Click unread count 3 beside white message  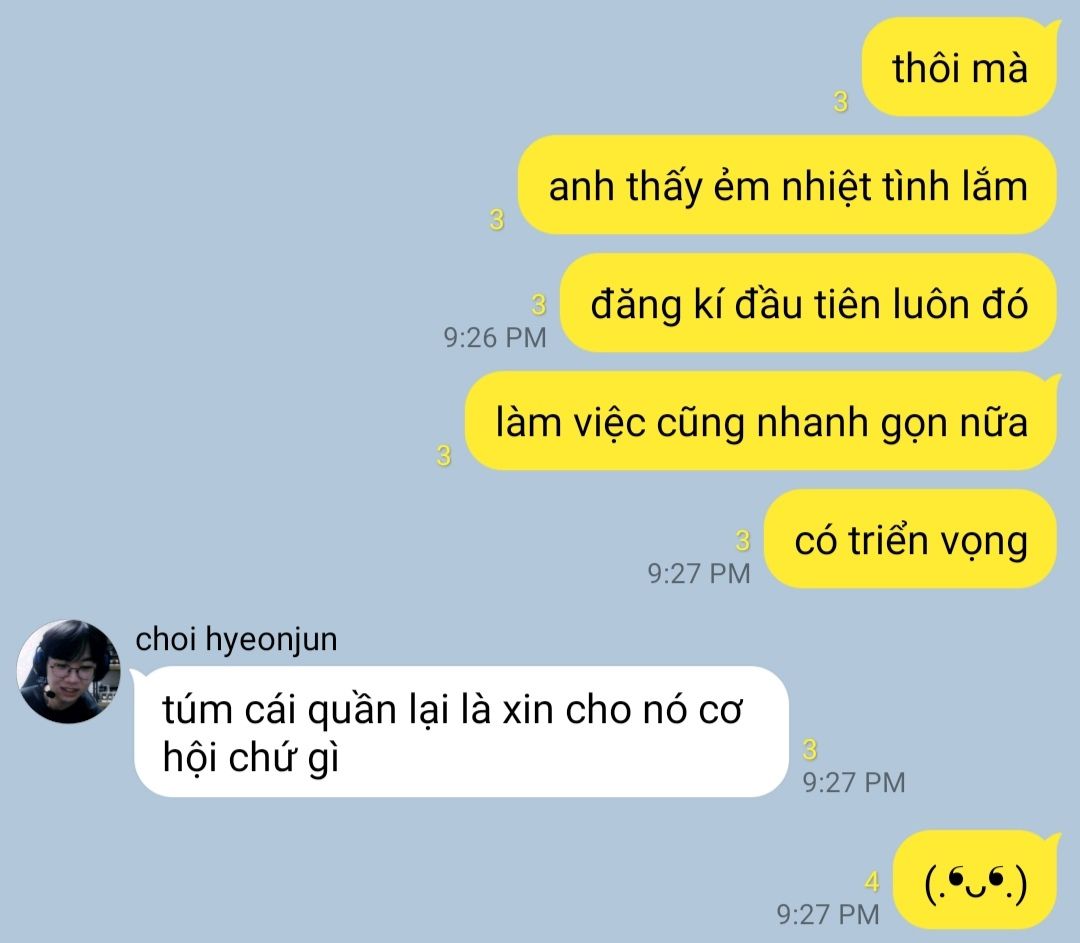click(x=810, y=749)
